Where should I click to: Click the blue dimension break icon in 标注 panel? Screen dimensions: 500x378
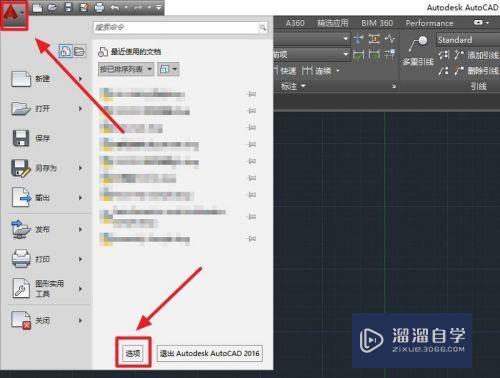(x=358, y=39)
